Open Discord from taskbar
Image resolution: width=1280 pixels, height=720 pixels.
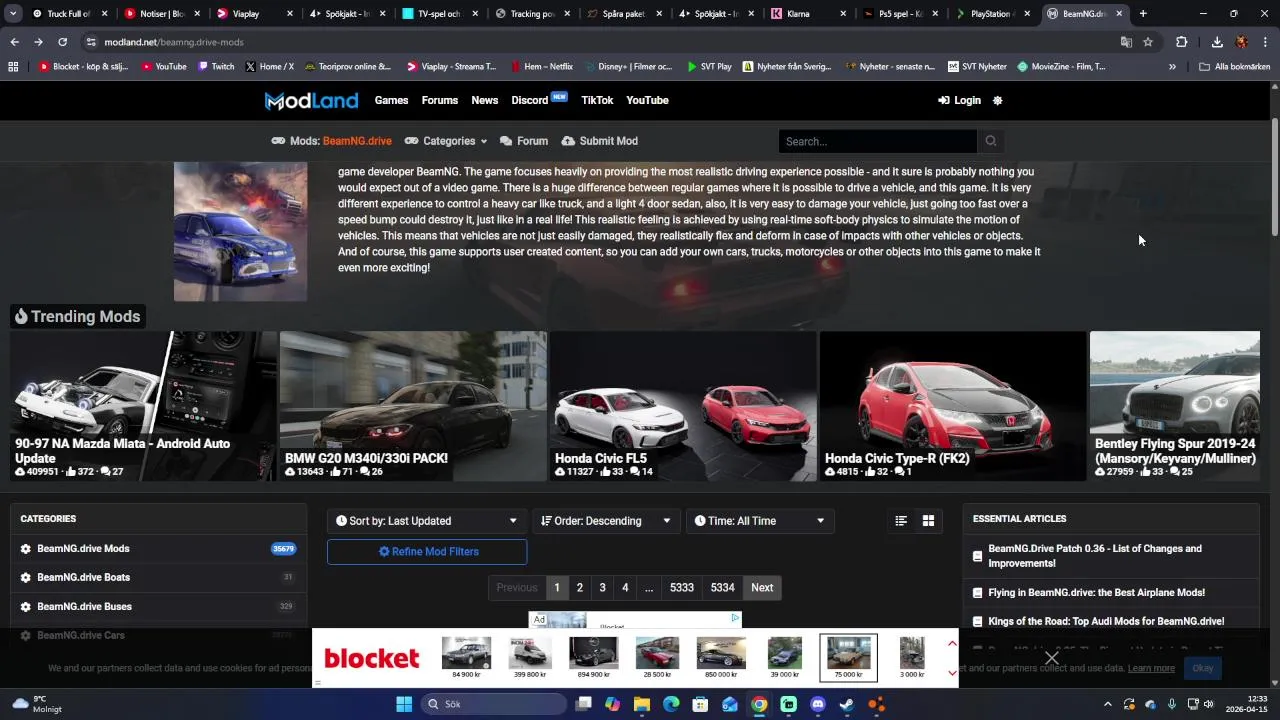(818, 704)
